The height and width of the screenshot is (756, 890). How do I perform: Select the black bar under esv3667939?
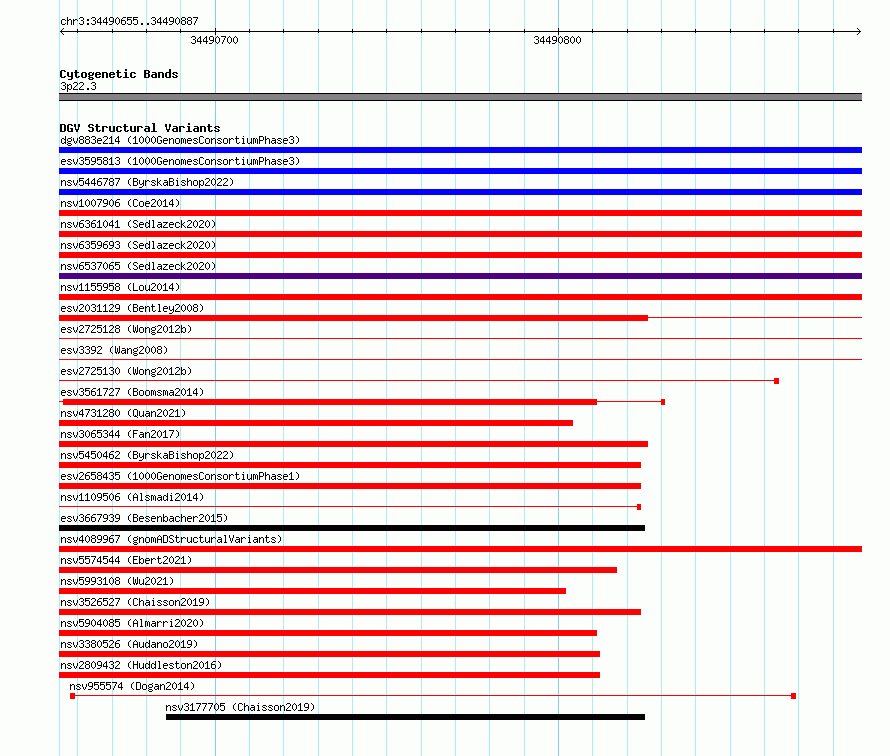(x=352, y=528)
